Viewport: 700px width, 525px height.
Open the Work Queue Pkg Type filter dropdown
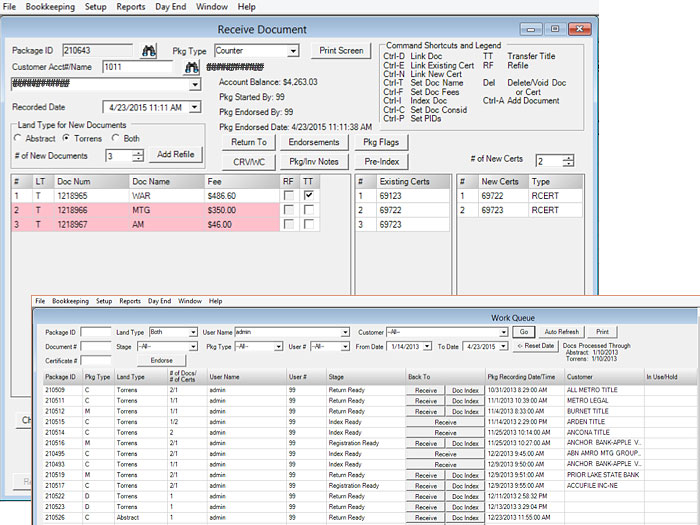click(x=279, y=346)
